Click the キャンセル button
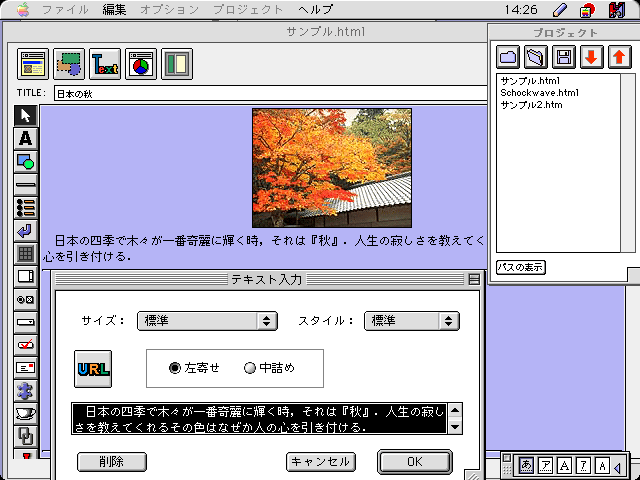640x480 pixels. point(320,462)
